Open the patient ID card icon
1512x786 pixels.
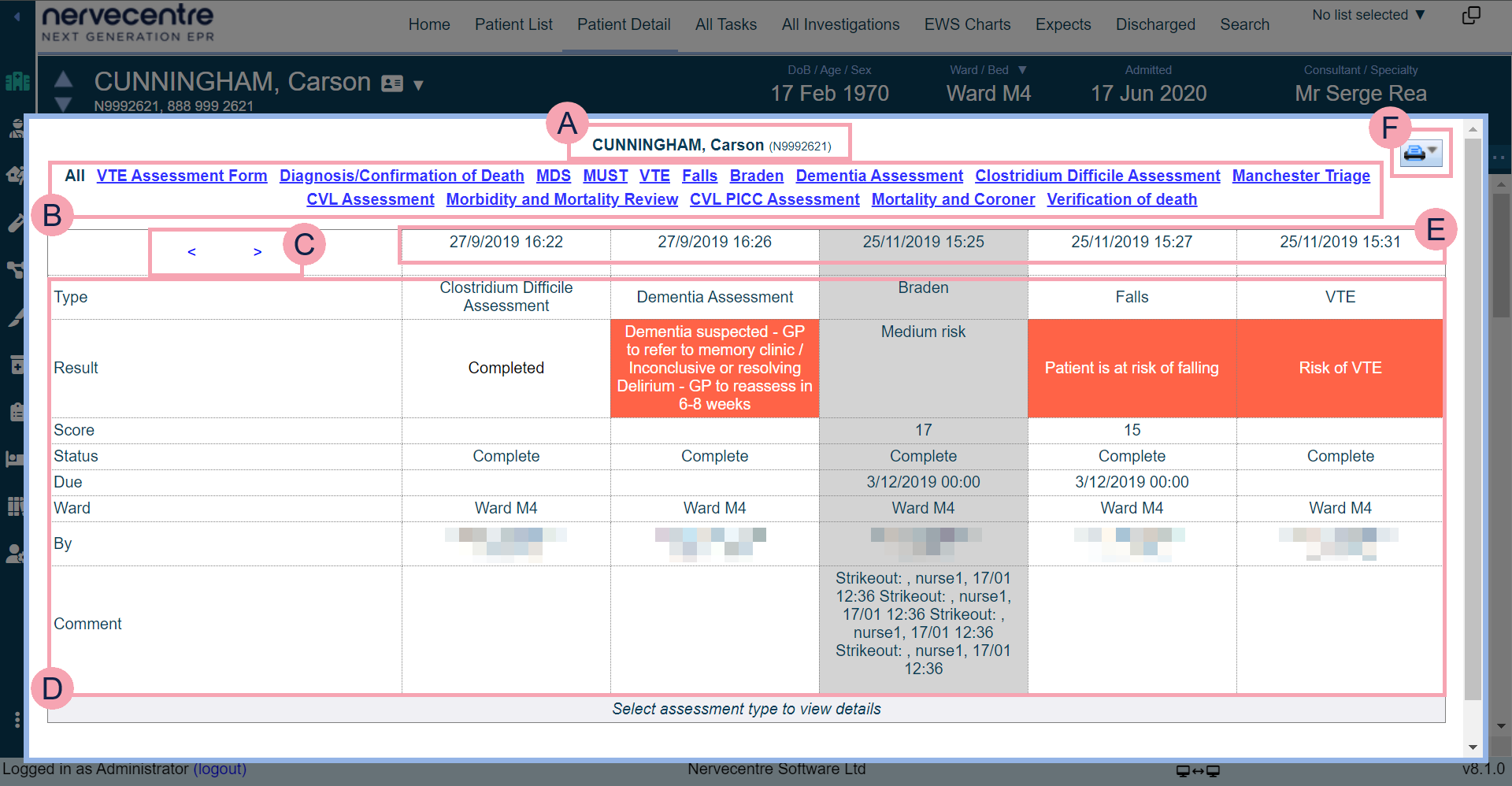392,83
